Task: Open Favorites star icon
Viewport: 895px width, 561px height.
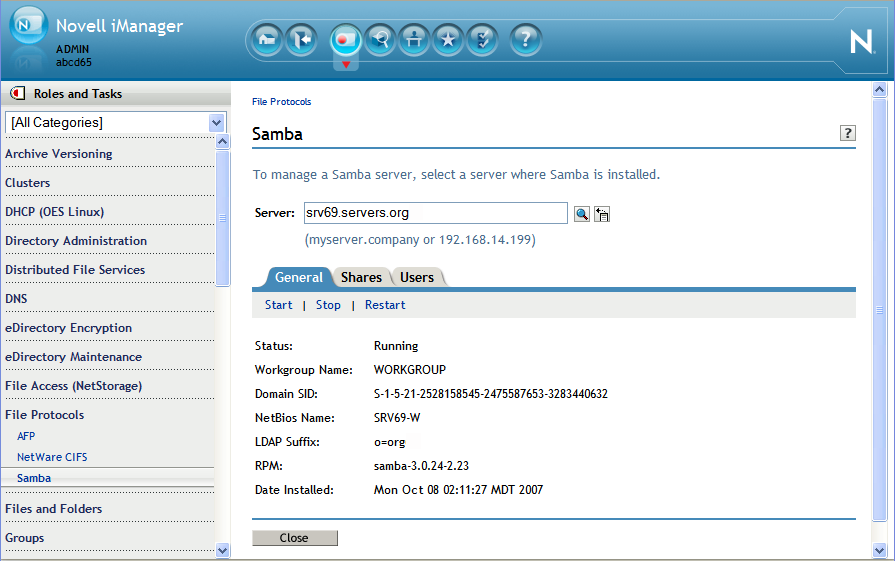Action: [449, 40]
